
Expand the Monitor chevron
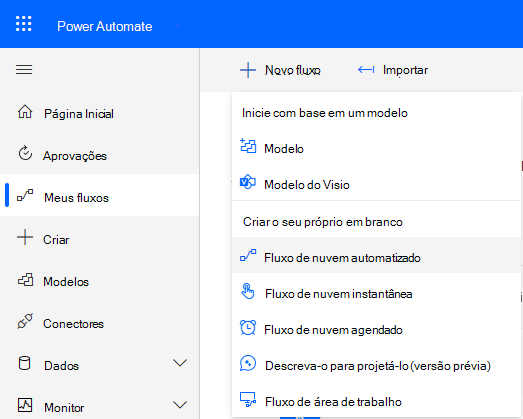pos(180,405)
